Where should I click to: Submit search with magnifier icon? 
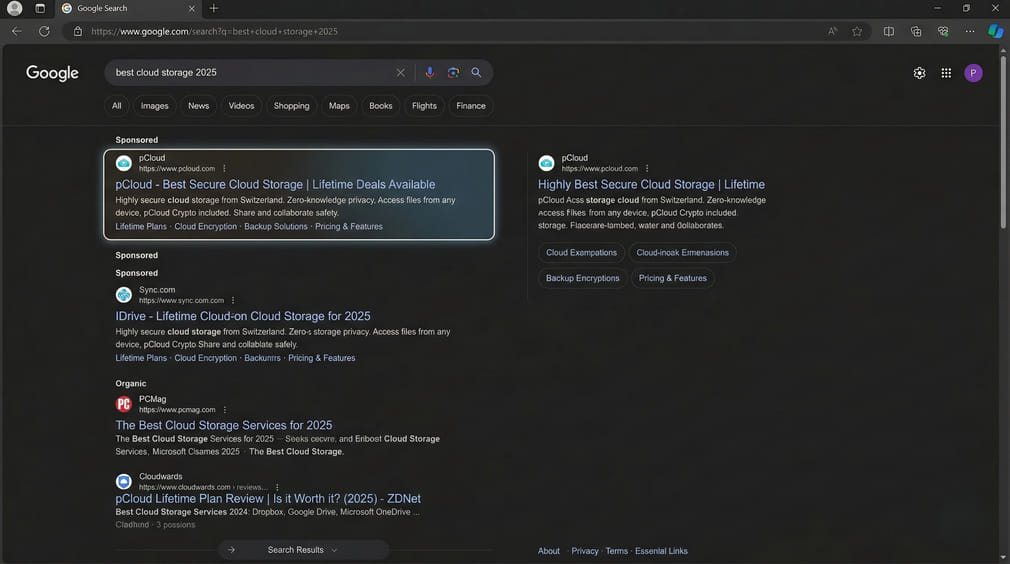[476, 73]
